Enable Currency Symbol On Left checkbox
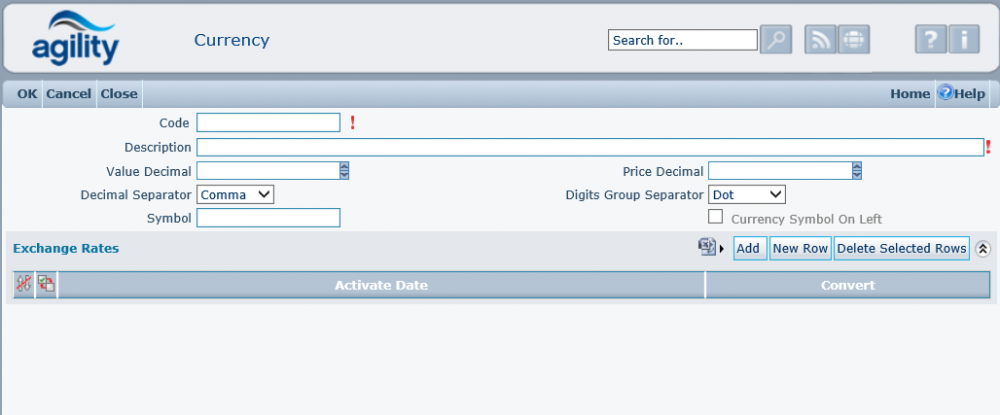 pyautogui.click(x=715, y=217)
